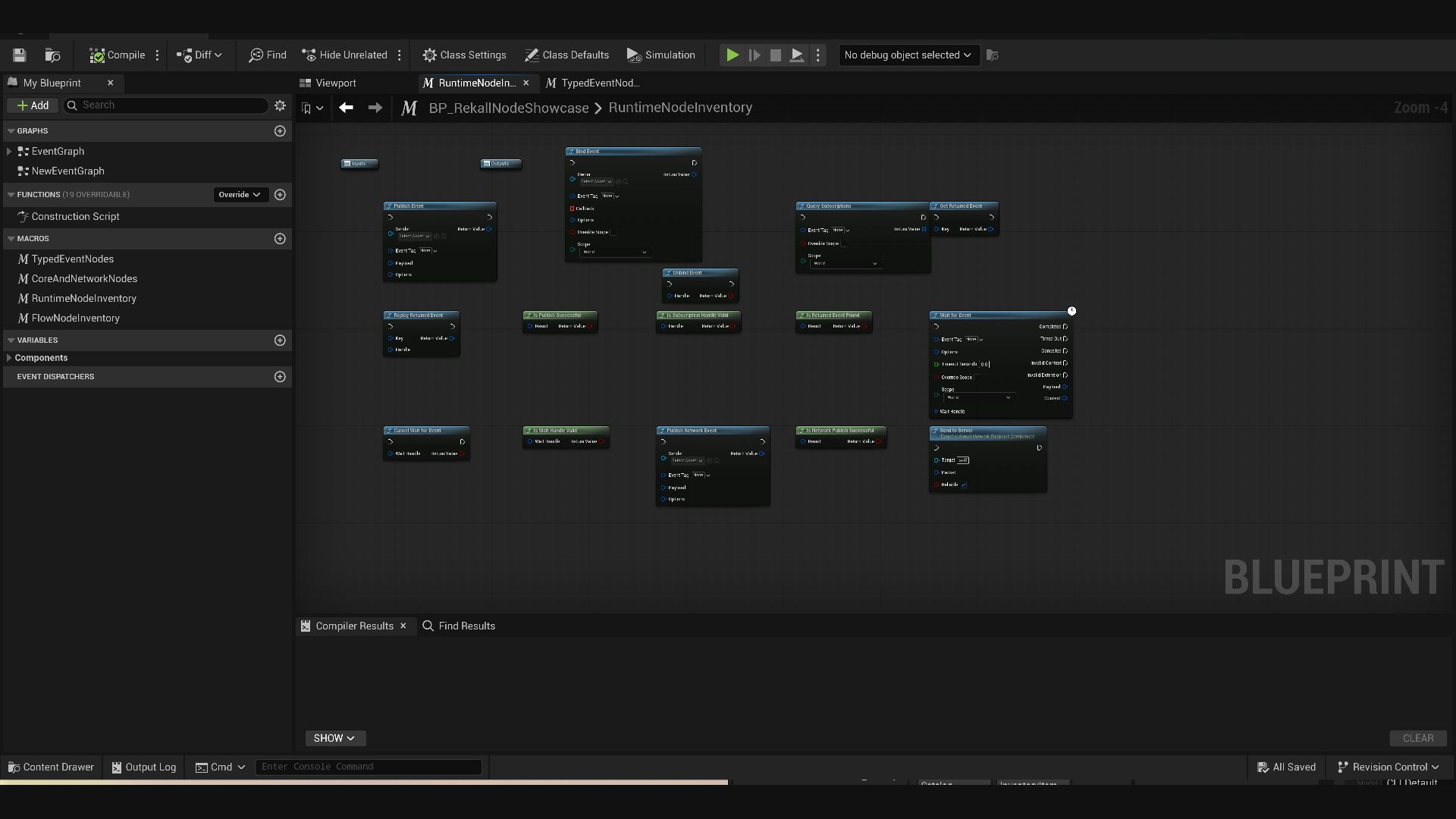Open My Blueprint settings gear
Screen dimensions: 1456x819
pos(280,105)
